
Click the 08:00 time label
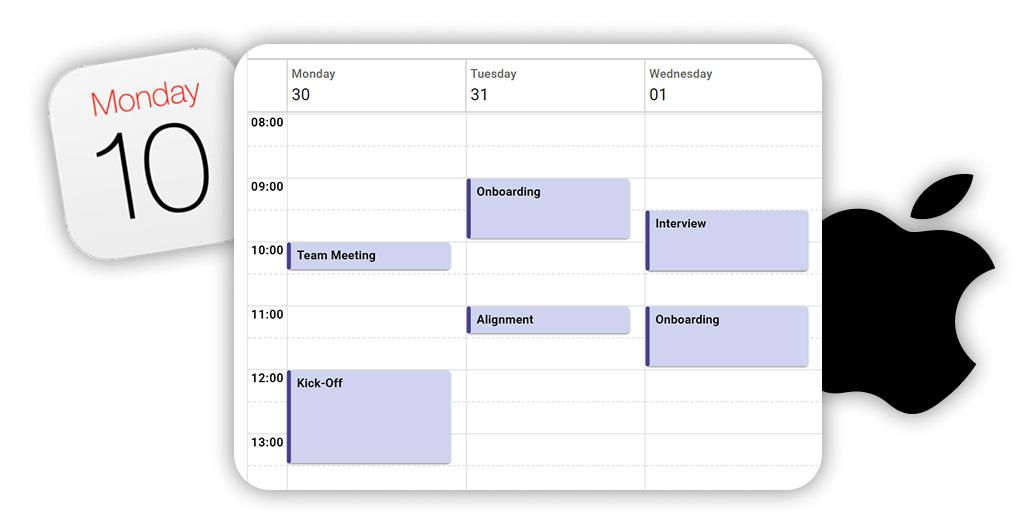click(x=267, y=123)
